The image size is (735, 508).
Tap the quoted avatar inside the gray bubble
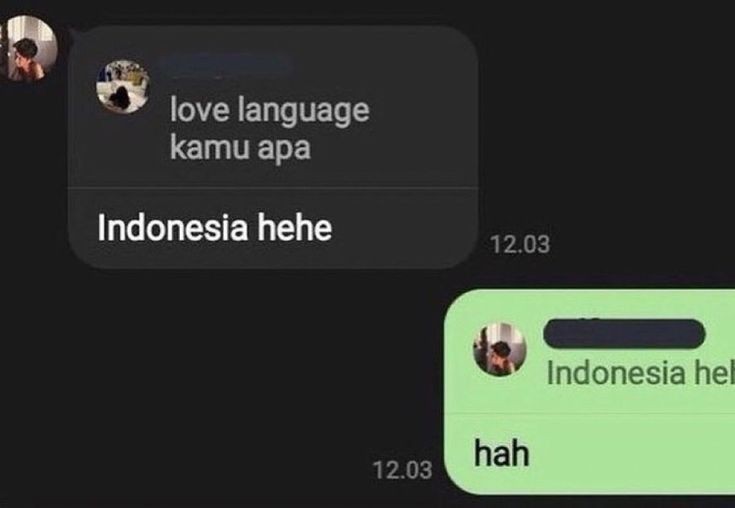pos(123,87)
